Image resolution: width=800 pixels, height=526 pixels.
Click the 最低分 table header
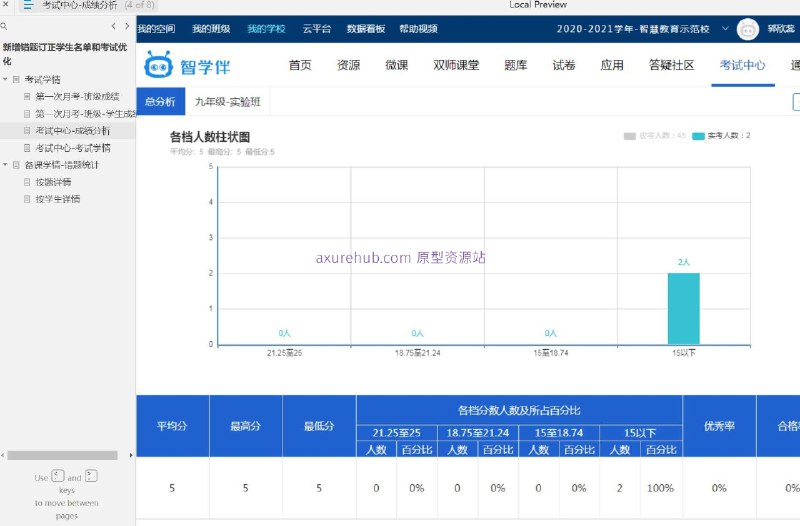pyautogui.click(x=319, y=426)
